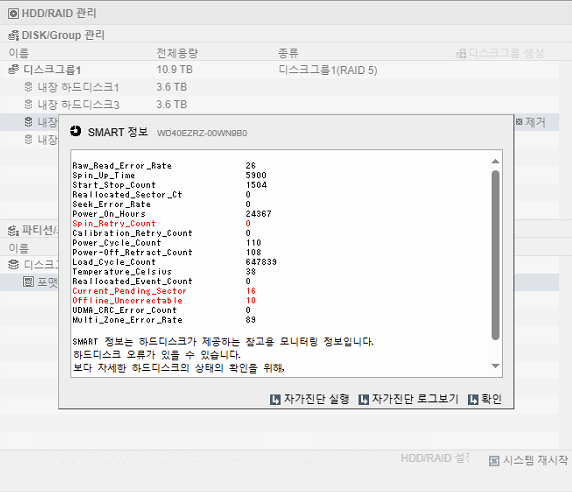
Task: Click the 내장 하드디스크3 disk icon
Action: click(x=28, y=104)
